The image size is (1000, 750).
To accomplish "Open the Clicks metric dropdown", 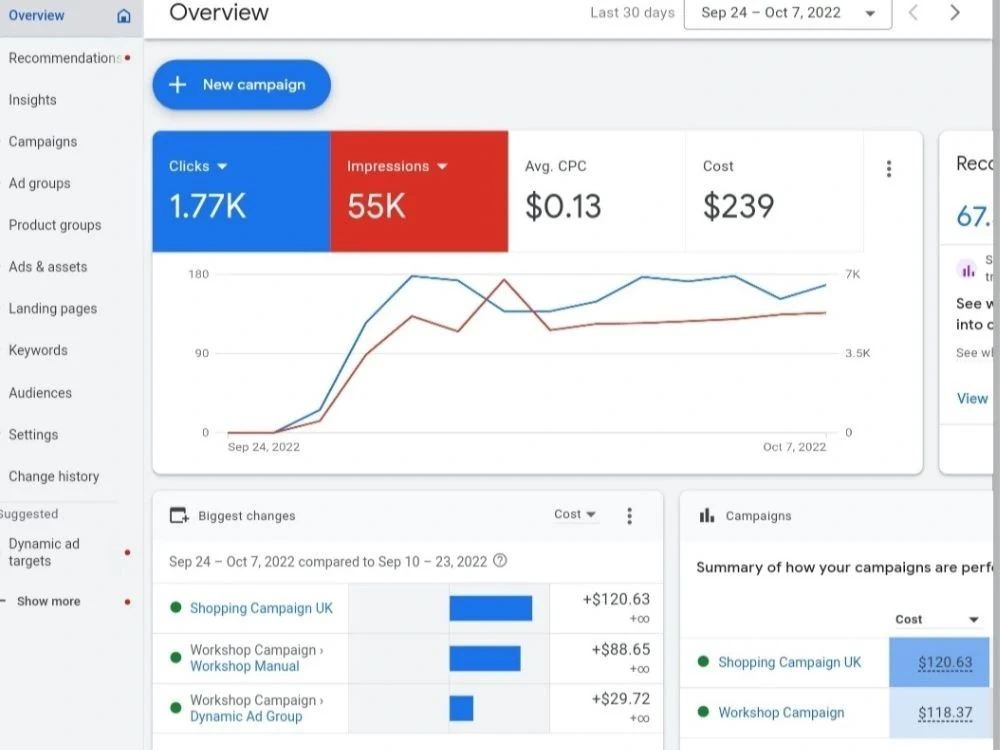I will click(x=198, y=166).
